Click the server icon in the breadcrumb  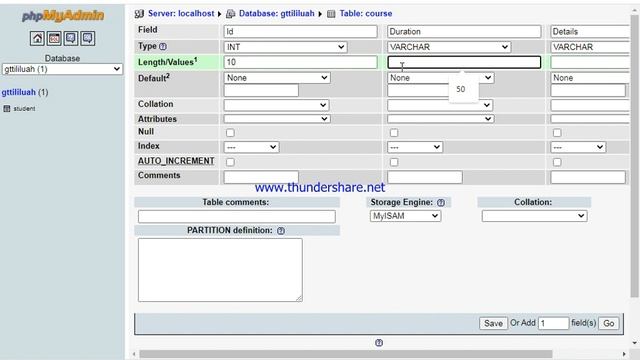pos(139,14)
